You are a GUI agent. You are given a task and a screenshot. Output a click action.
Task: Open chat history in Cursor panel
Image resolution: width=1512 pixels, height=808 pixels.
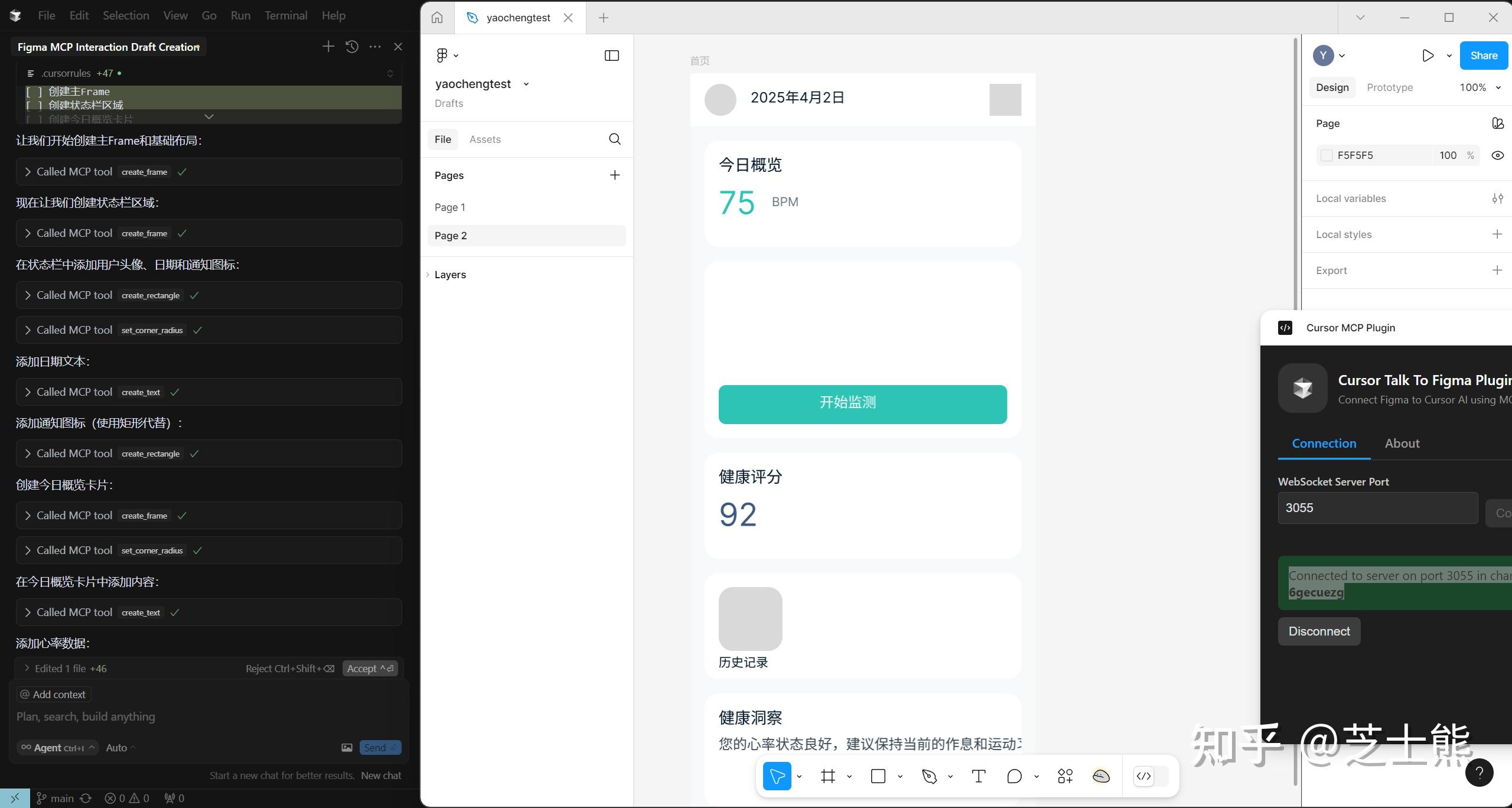352,47
